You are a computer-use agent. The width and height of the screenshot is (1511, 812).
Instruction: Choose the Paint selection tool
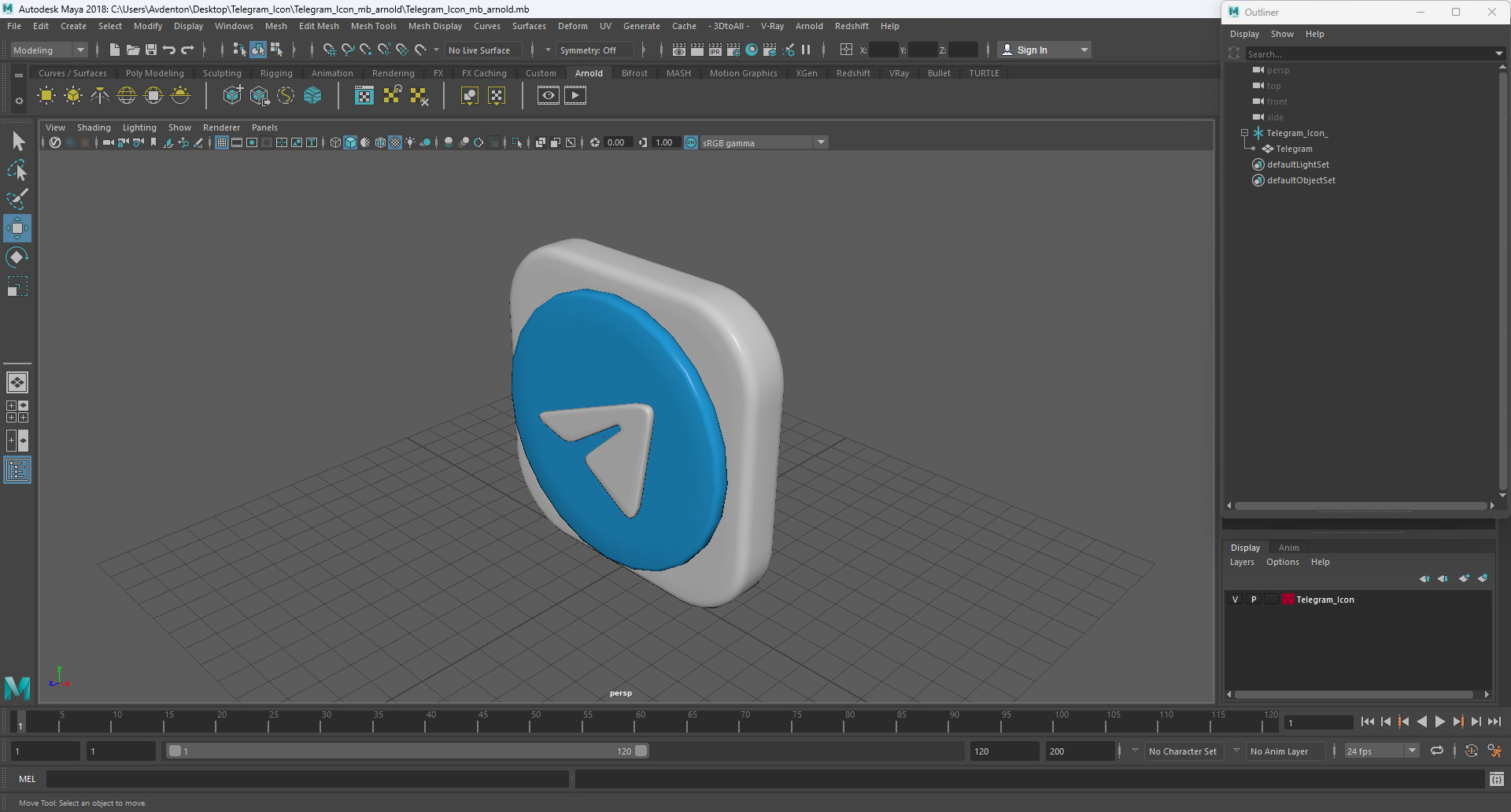pyautogui.click(x=17, y=199)
